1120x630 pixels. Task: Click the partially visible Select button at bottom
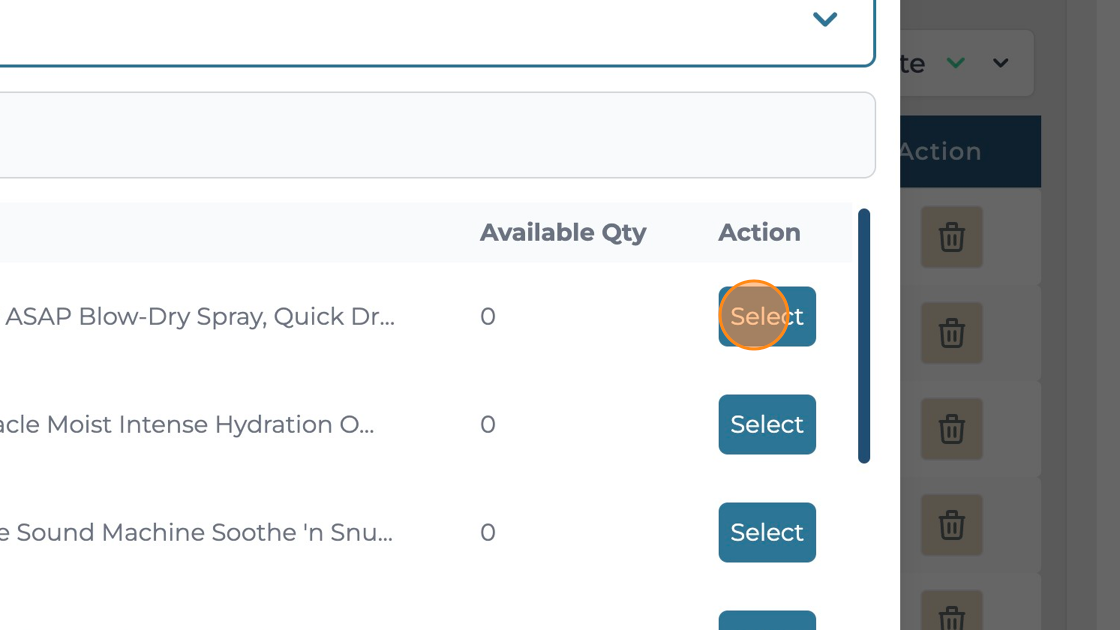point(766,621)
